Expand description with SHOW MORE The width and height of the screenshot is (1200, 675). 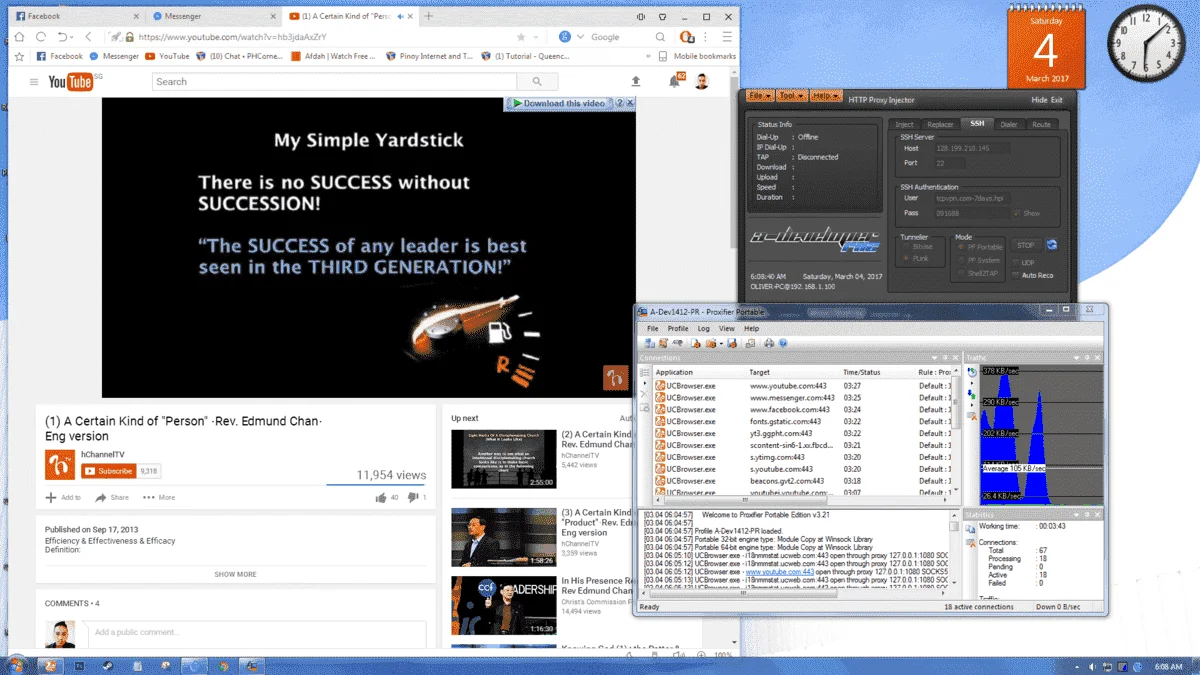(x=235, y=574)
